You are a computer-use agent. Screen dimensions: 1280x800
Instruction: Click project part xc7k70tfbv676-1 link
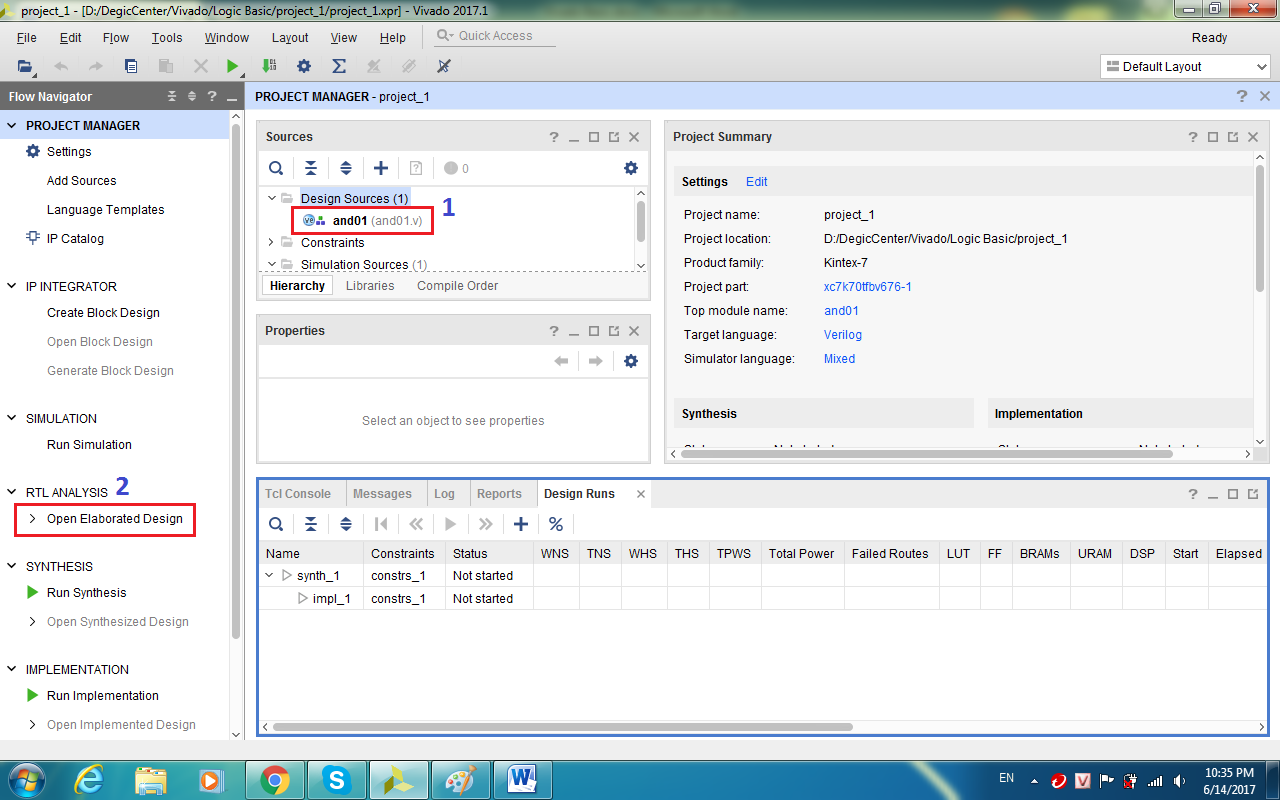coord(868,287)
